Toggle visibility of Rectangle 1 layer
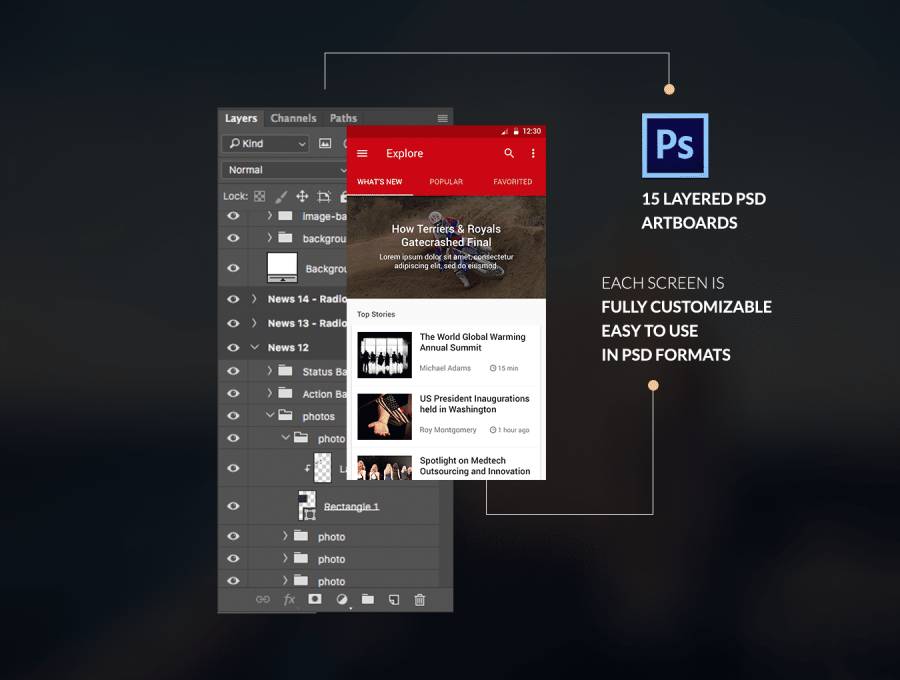900x680 pixels. coord(233,506)
